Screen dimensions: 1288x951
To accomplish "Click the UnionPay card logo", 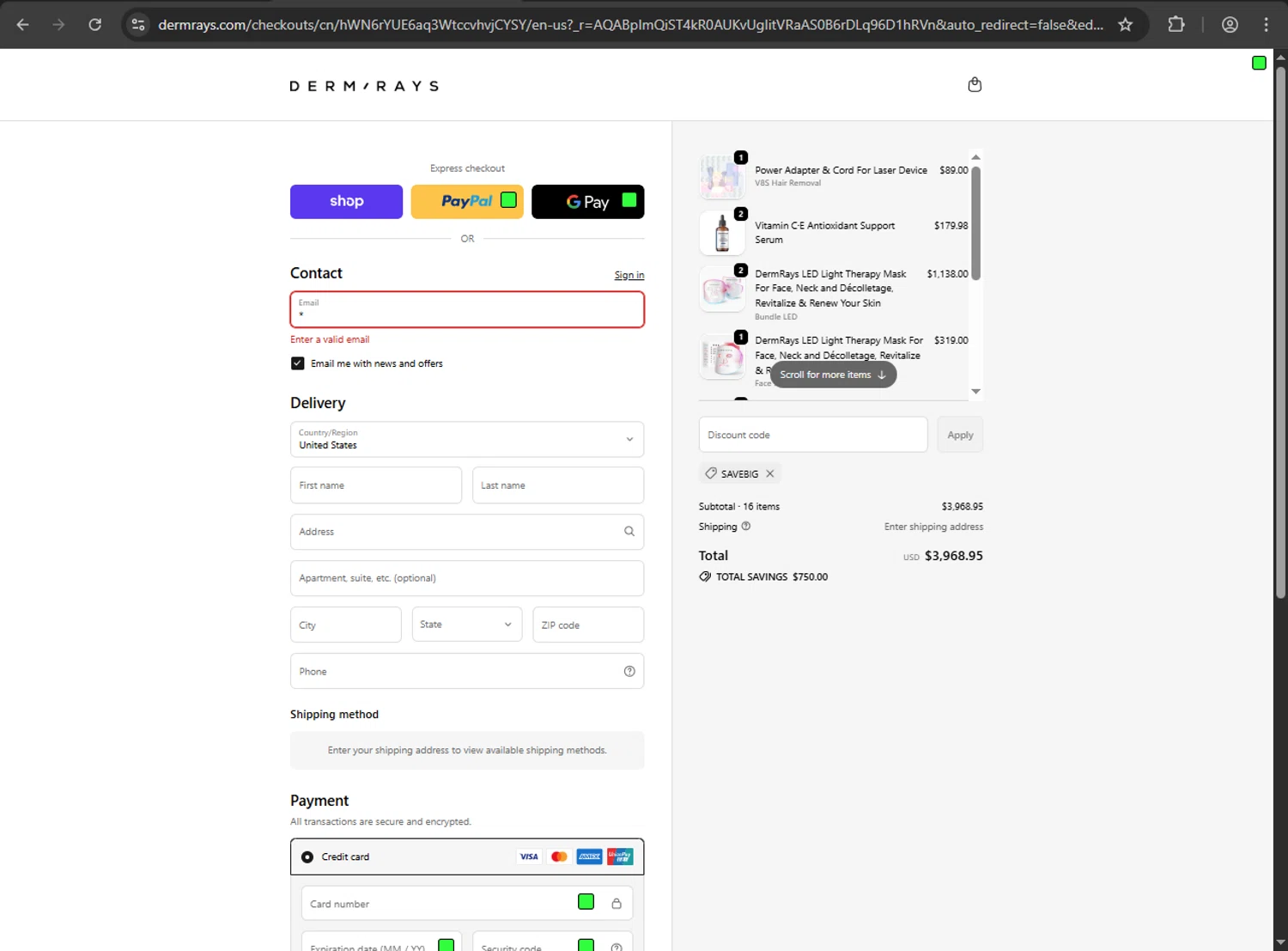I will [620, 857].
